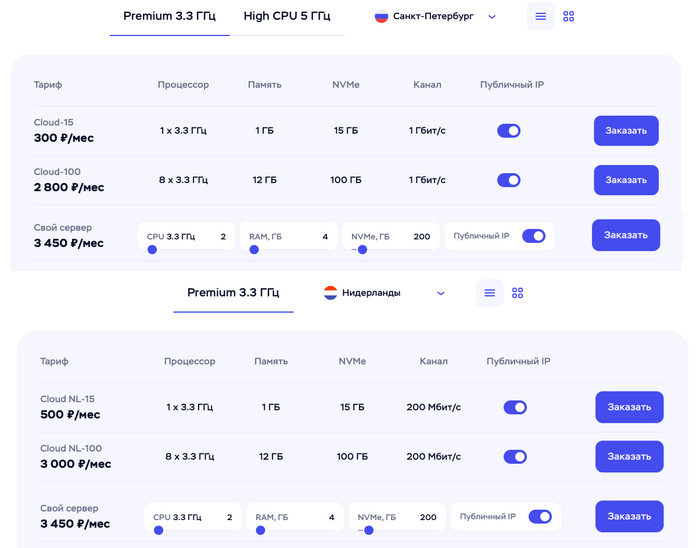Toggle public IP for Cloud NL-100 plan
The height and width of the screenshot is (548, 700).
(515, 457)
